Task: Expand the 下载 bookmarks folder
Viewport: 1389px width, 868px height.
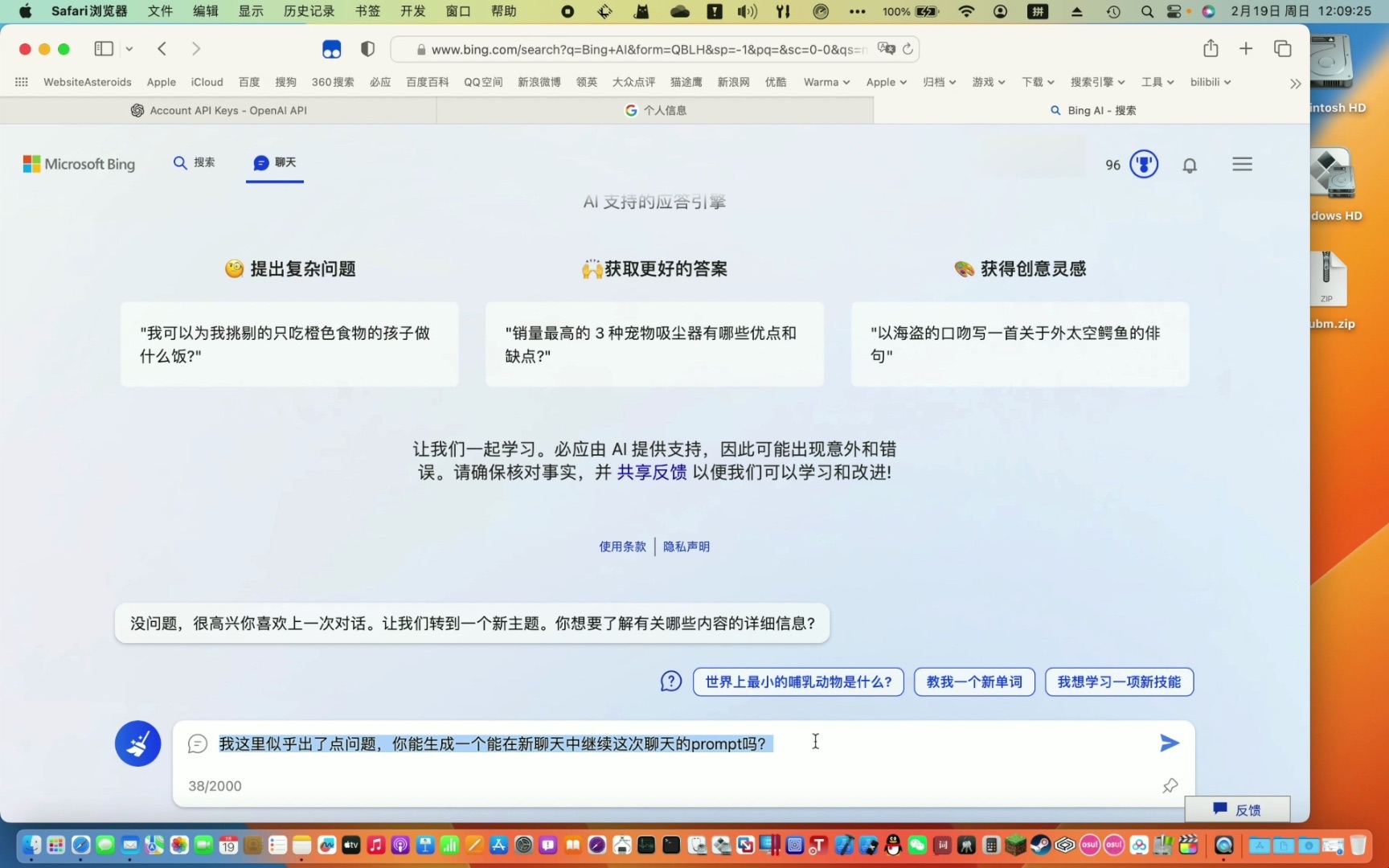Action: [1037, 82]
